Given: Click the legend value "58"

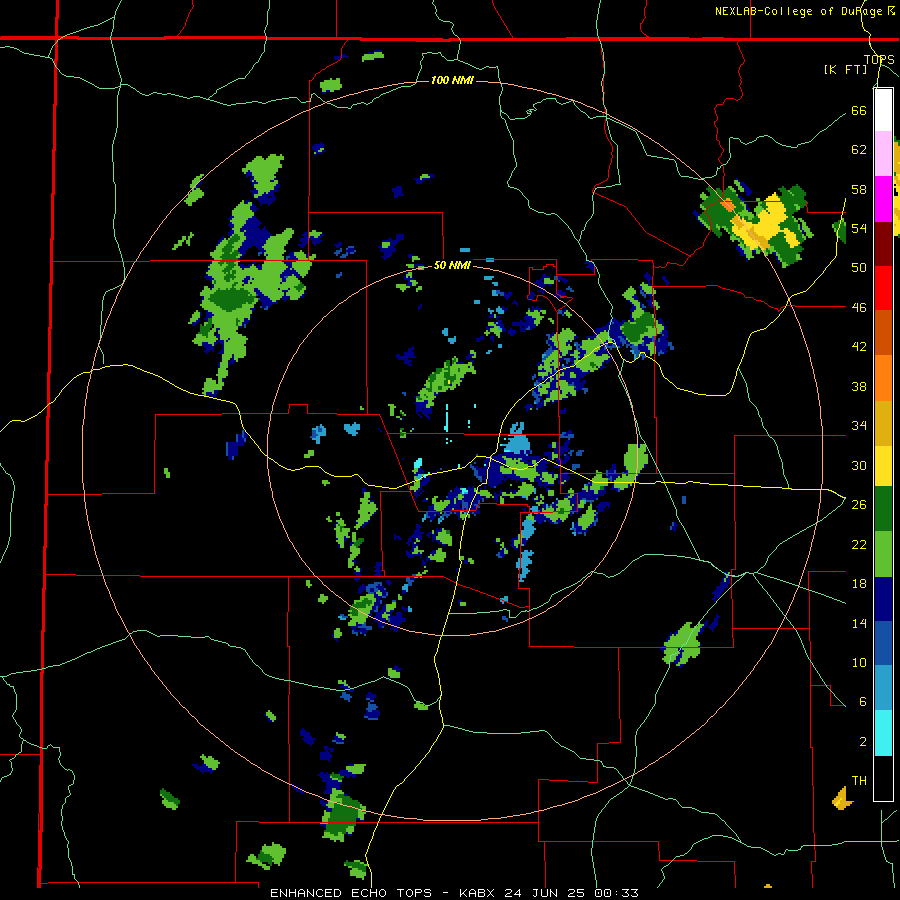Looking at the screenshot, I should pos(859,189).
